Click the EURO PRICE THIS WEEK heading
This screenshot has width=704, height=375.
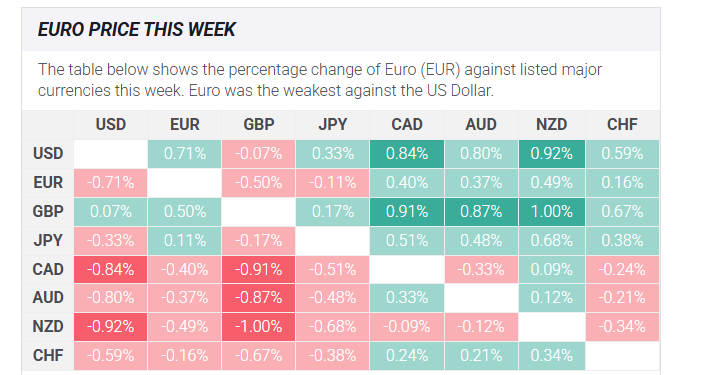tap(136, 30)
